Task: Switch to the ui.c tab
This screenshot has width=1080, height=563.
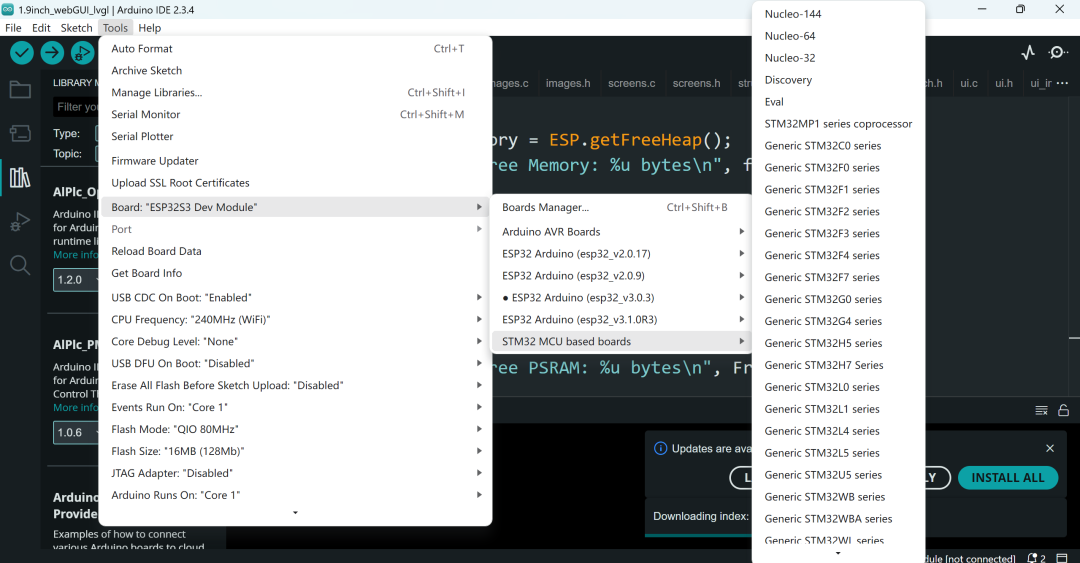Action: click(968, 83)
